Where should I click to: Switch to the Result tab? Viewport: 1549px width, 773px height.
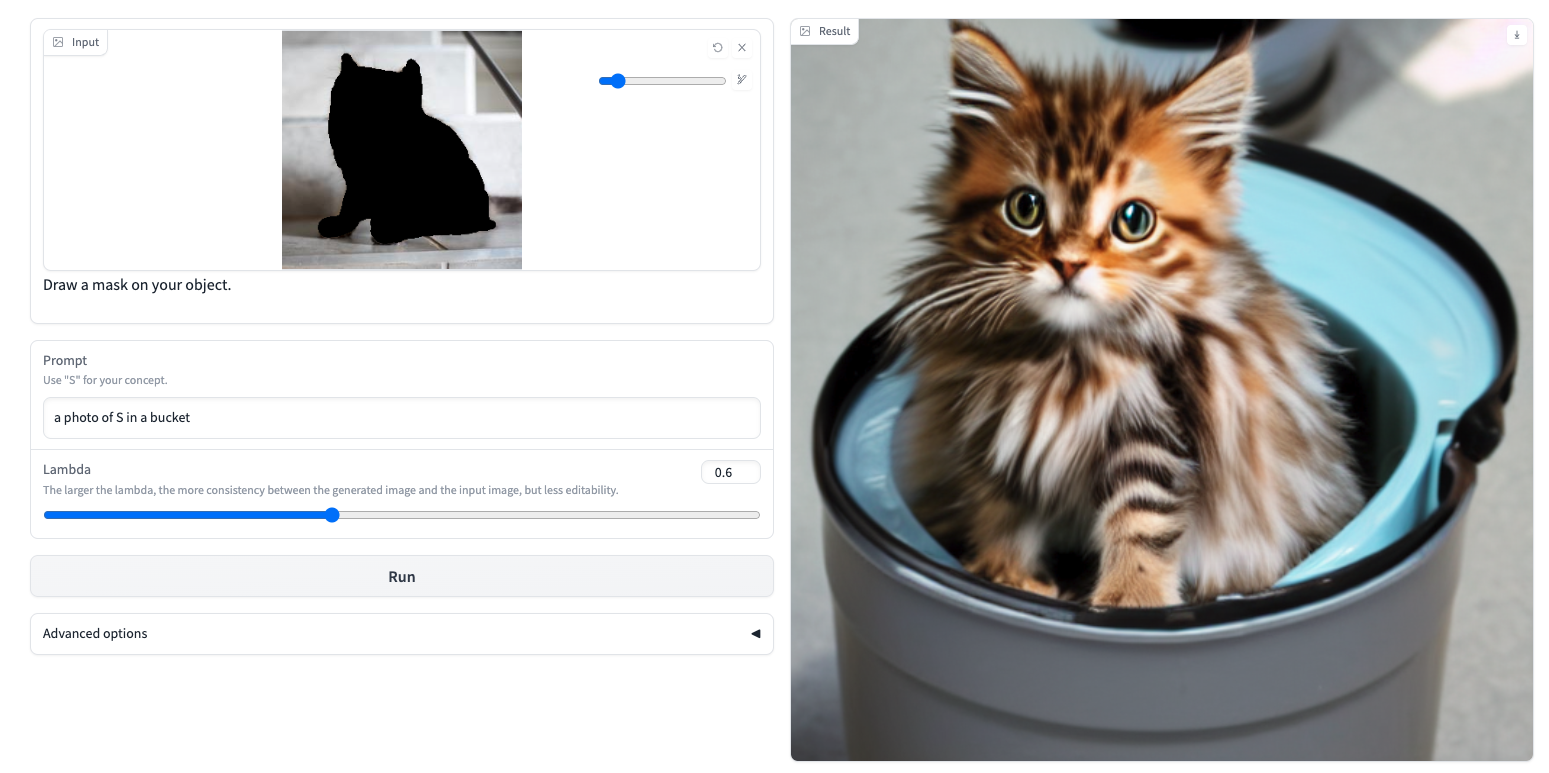(824, 31)
